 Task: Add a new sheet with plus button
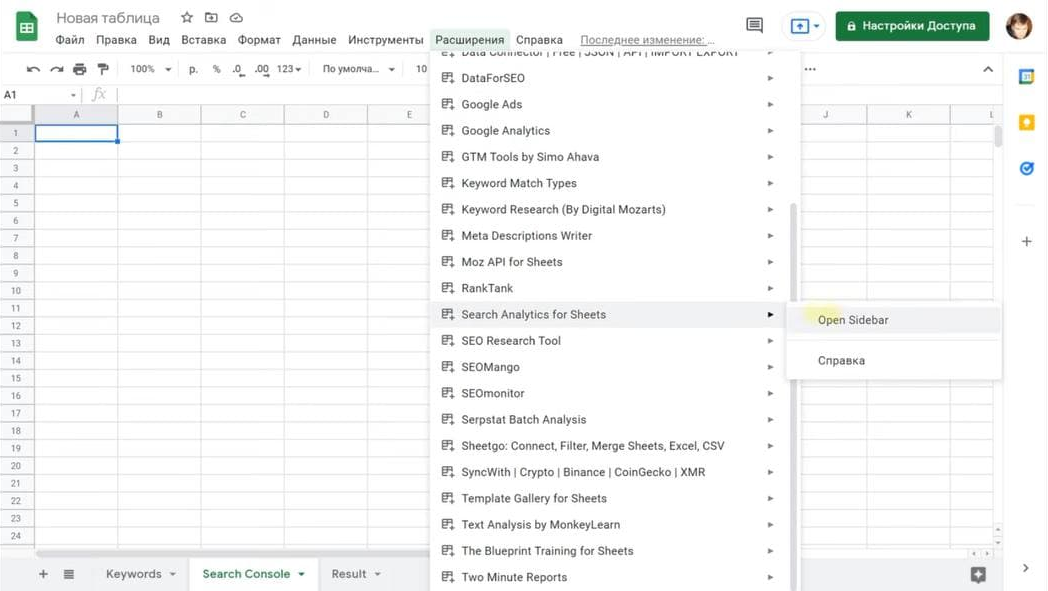(x=43, y=574)
